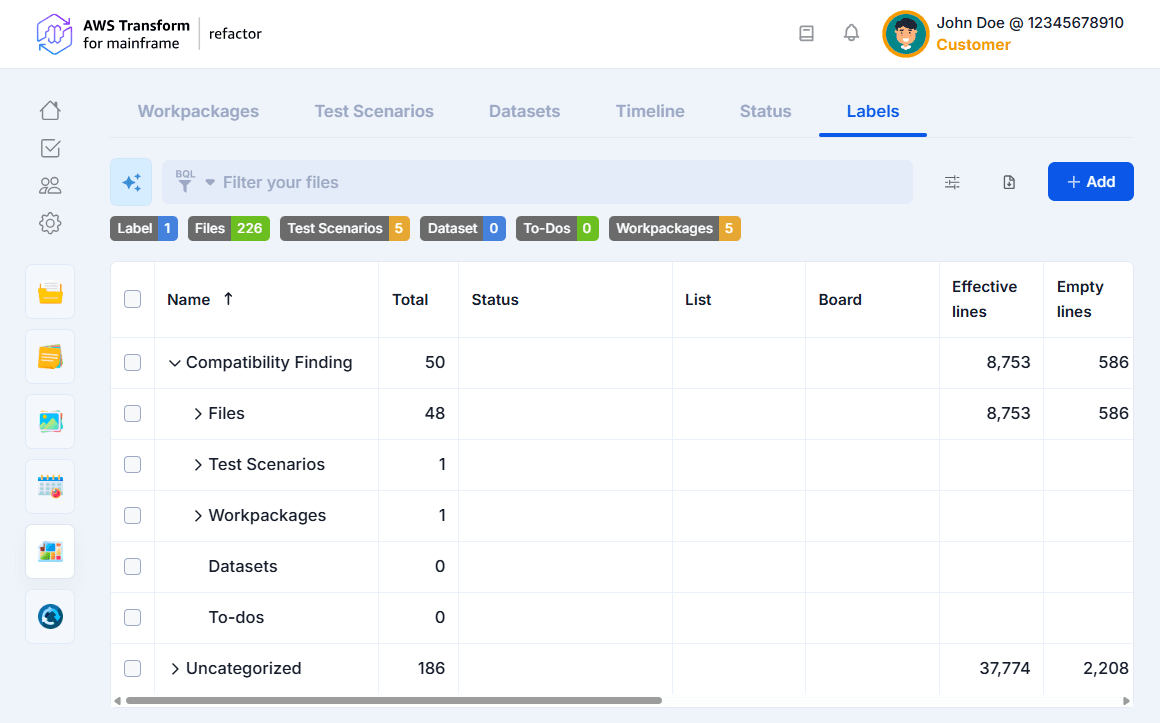Switch to the Workpackages tab
The width and height of the screenshot is (1160, 723).
point(198,111)
